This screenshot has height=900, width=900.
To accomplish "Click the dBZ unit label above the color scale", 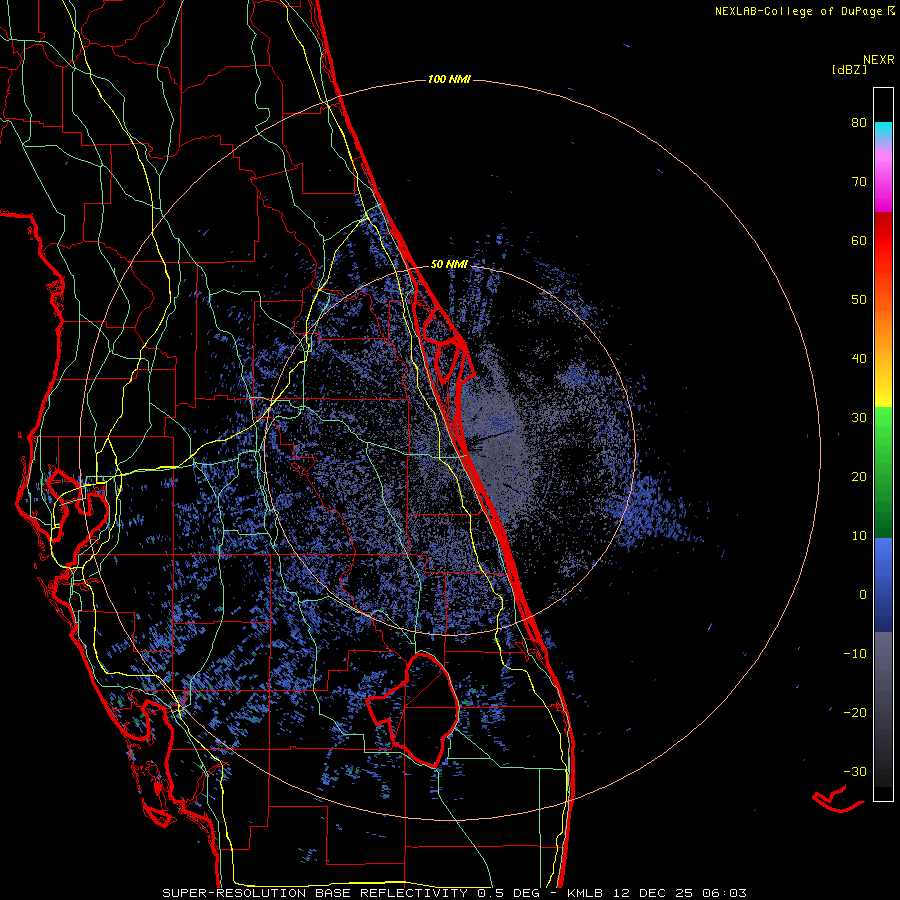I will pyautogui.click(x=849, y=69).
